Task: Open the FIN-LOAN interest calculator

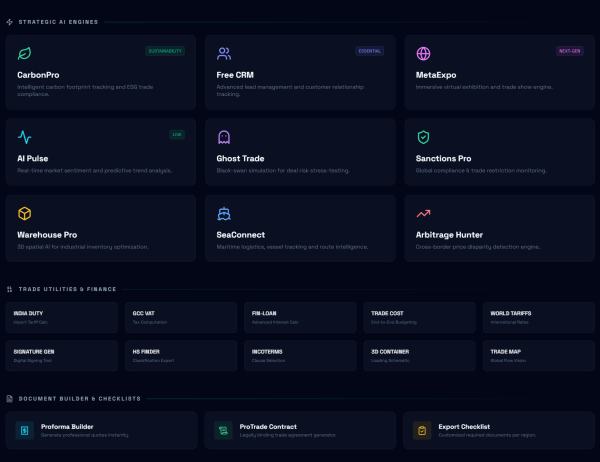Action: [x=300, y=317]
